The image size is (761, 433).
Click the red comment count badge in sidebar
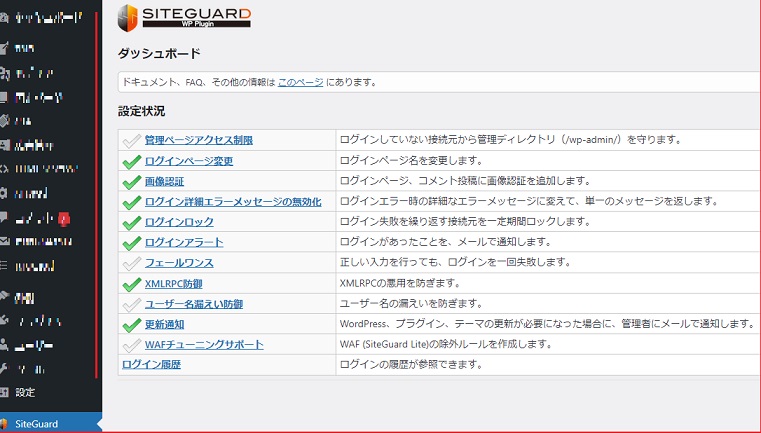(x=64, y=219)
